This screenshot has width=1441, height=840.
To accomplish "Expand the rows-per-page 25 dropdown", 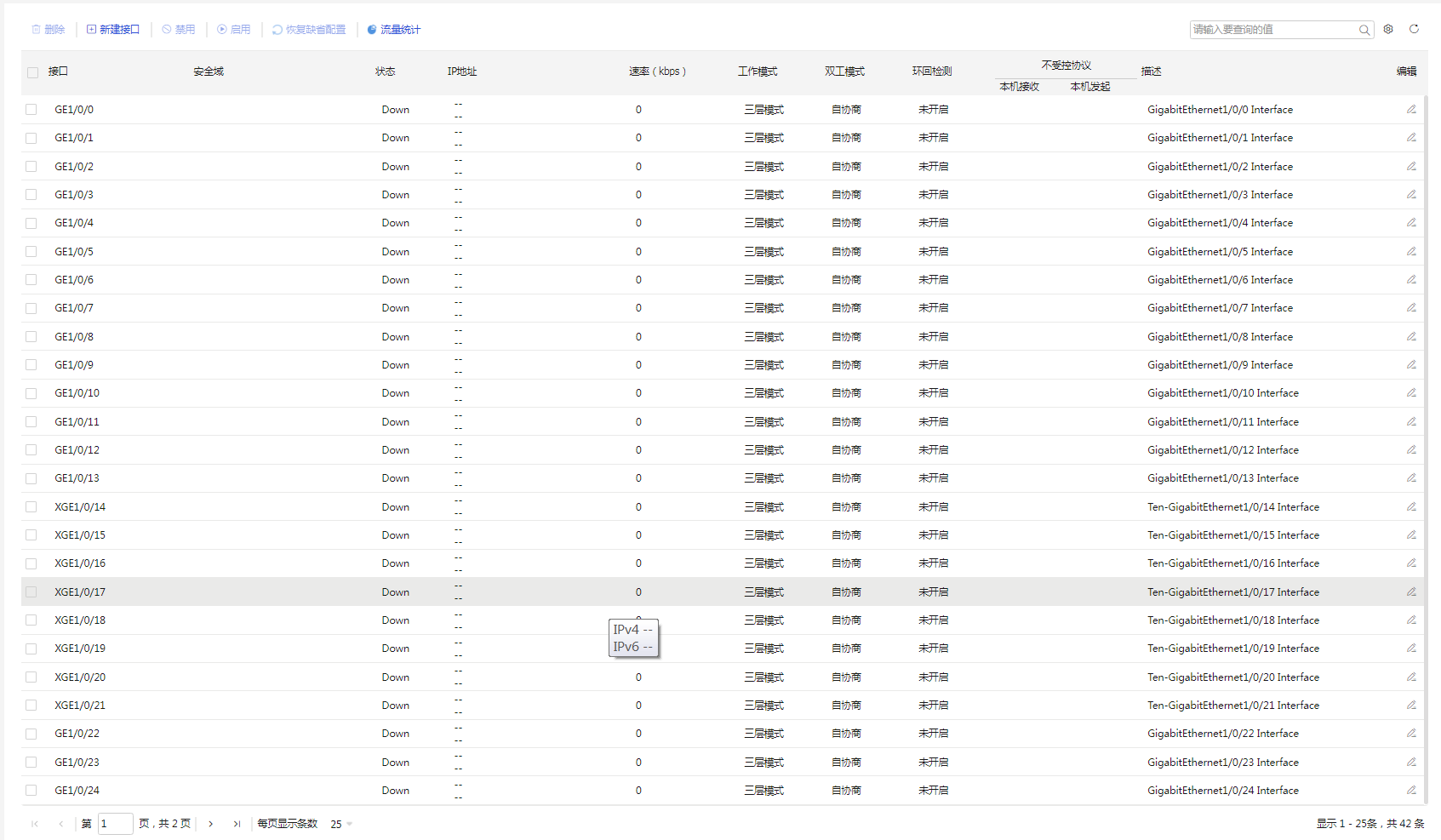I will coord(341,824).
